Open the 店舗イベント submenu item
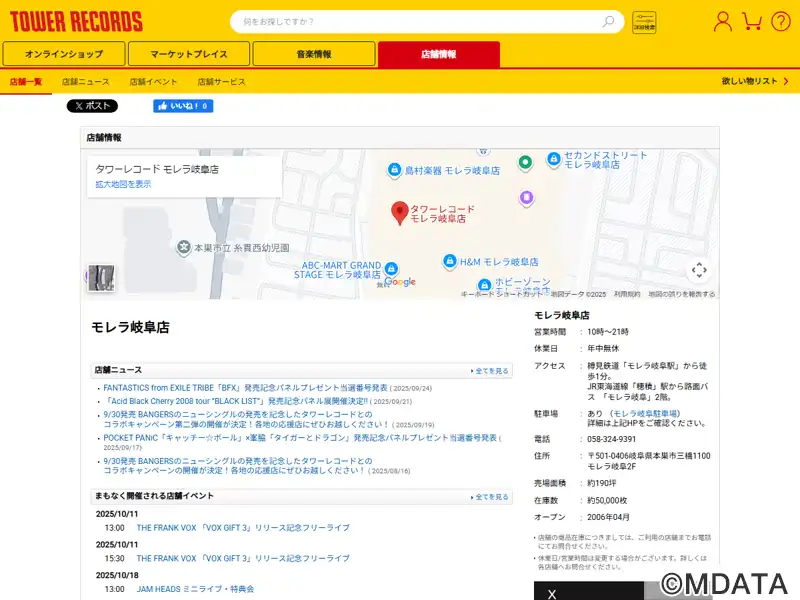Viewport: 800px width, 600px height. coord(153,81)
